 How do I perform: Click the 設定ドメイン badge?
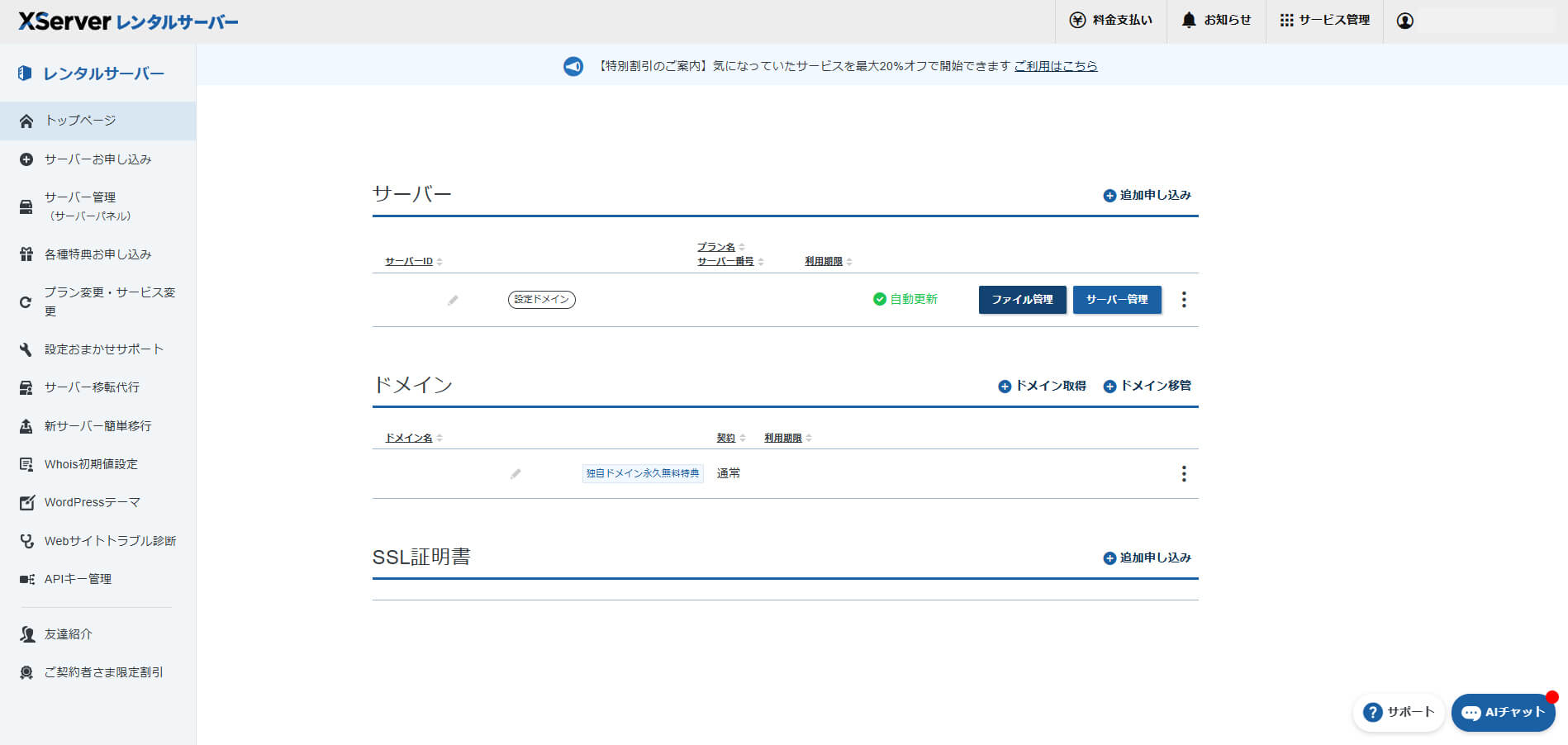[x=542, y=299]
